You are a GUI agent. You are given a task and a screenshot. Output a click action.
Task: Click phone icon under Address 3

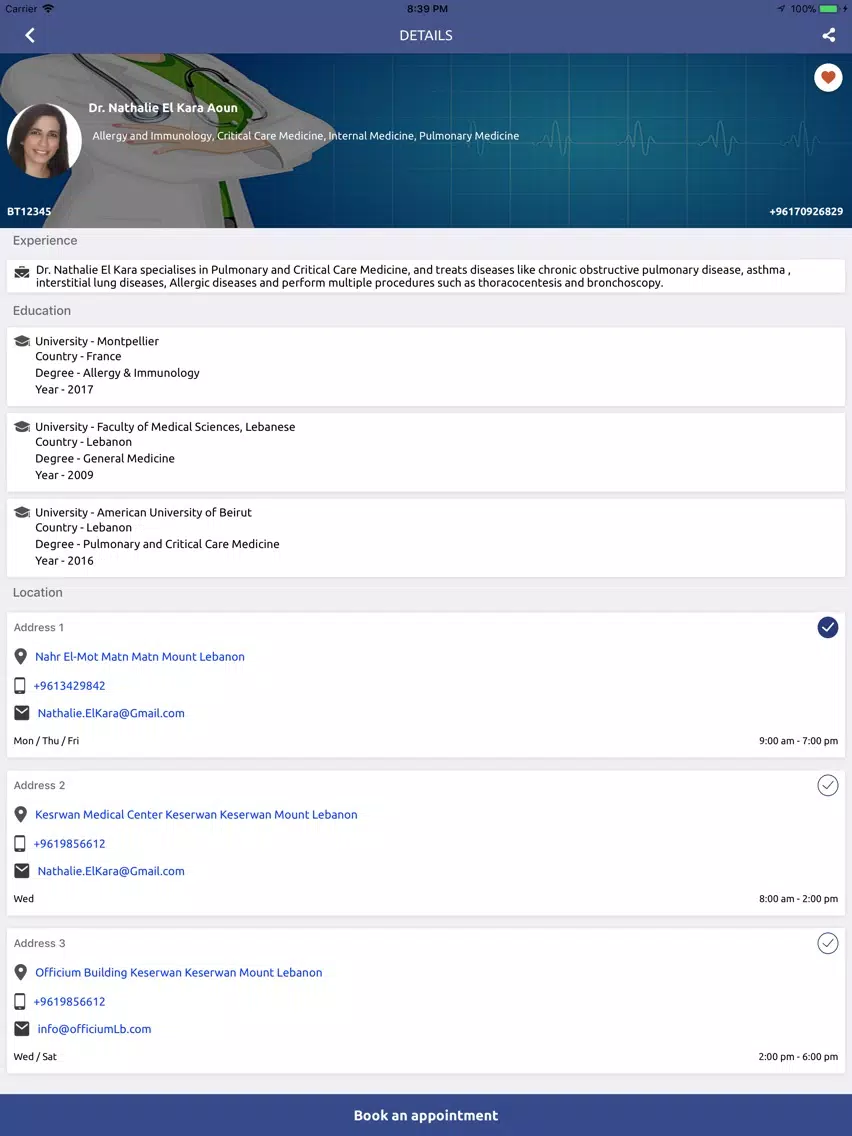[x=20, y=1001]
